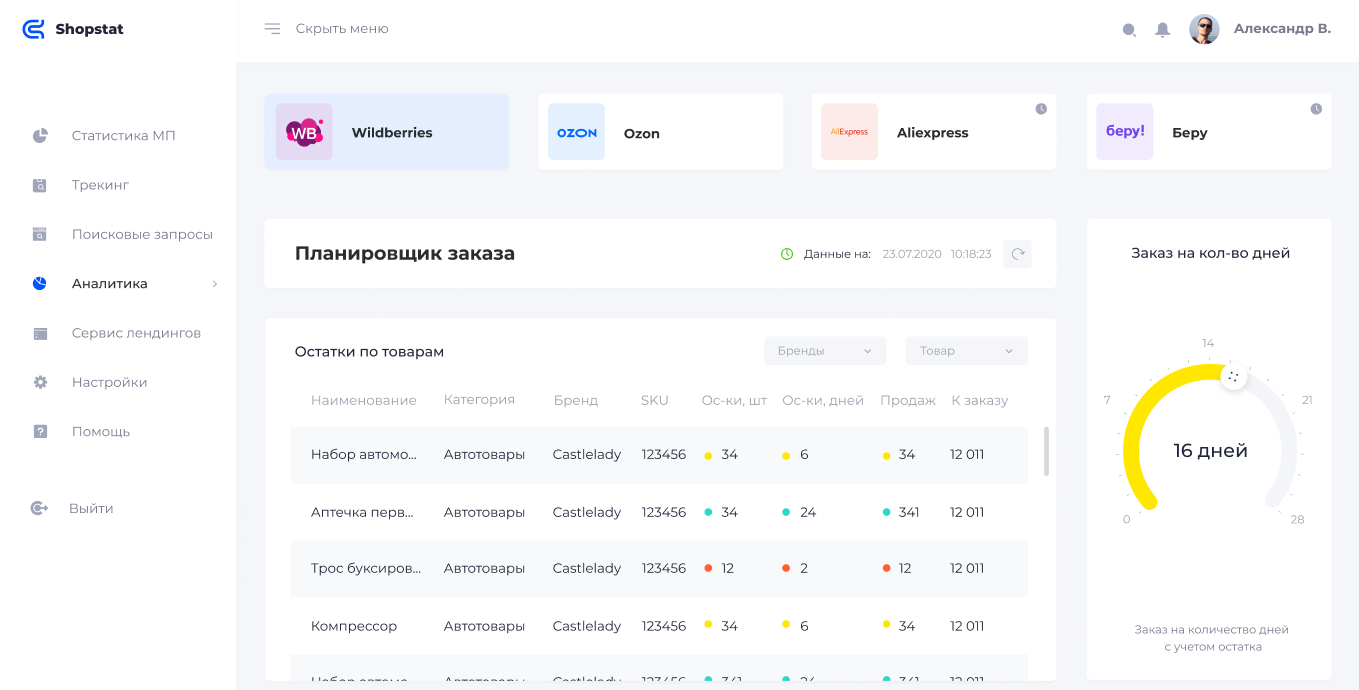Switch to the Aliexpress marketplace

pos(933,131)
